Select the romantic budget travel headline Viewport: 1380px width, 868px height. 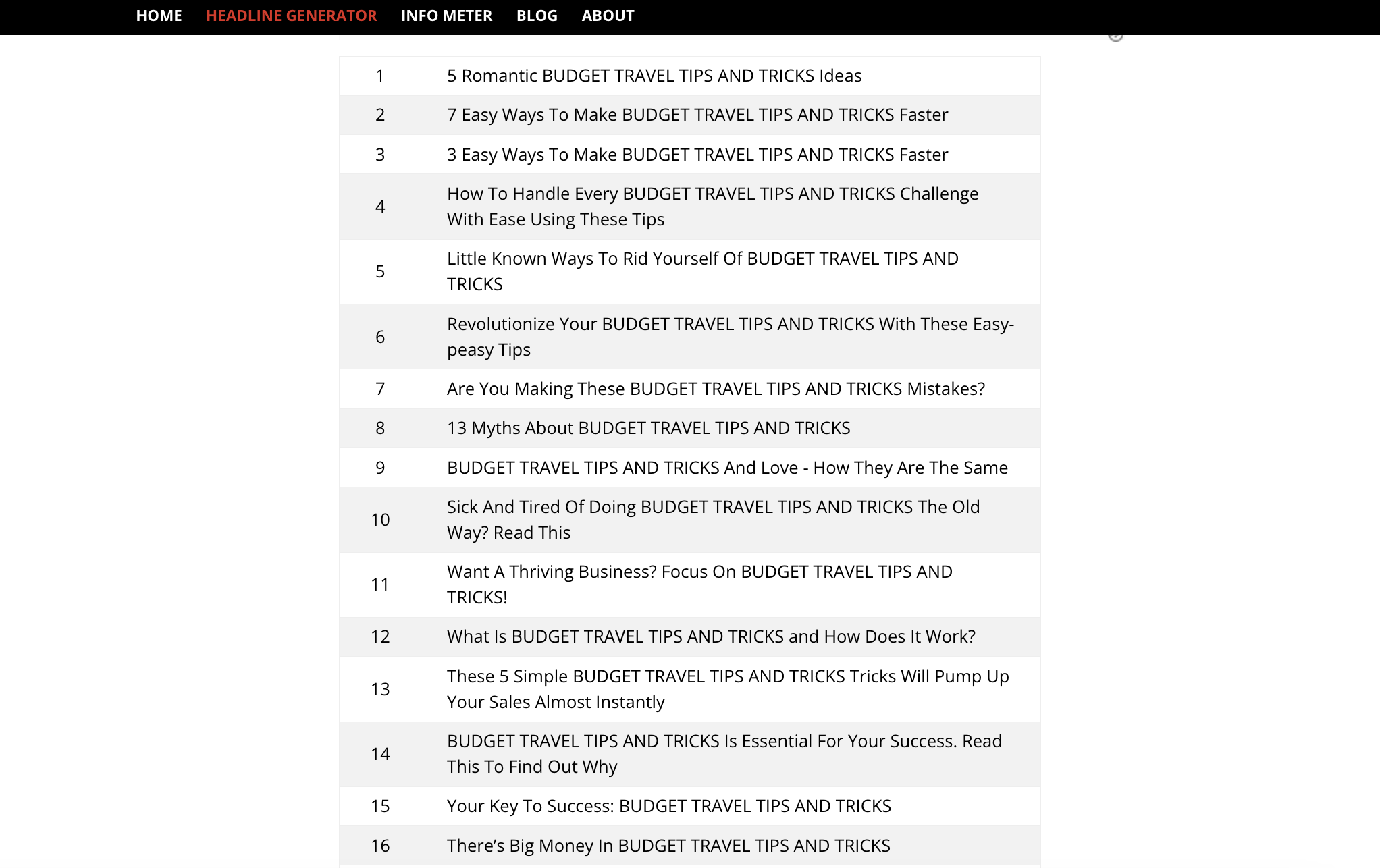click(654, 75)
